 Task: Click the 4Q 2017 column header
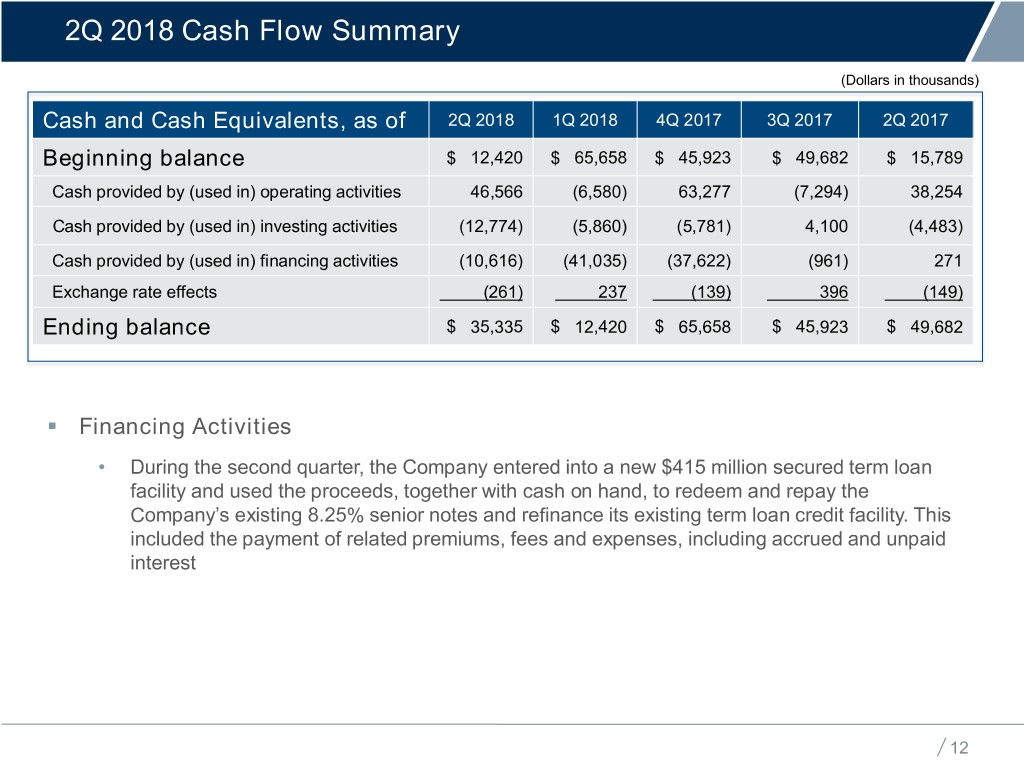coord(689,121)
